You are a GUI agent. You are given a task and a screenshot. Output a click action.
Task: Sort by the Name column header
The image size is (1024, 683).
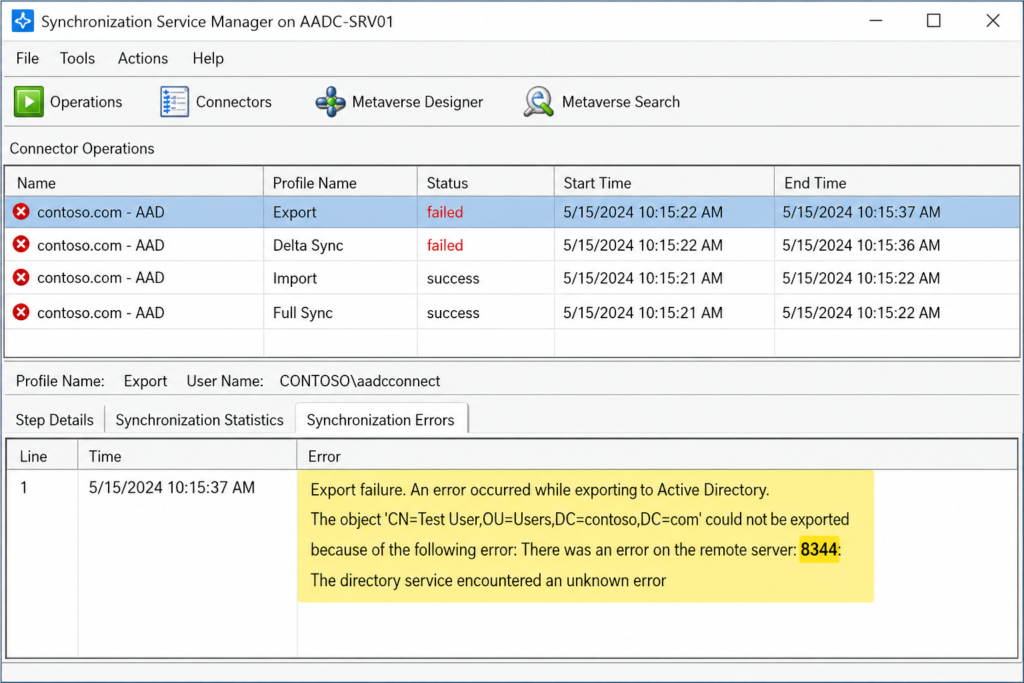pyautogui.click(x=134, y=183)
